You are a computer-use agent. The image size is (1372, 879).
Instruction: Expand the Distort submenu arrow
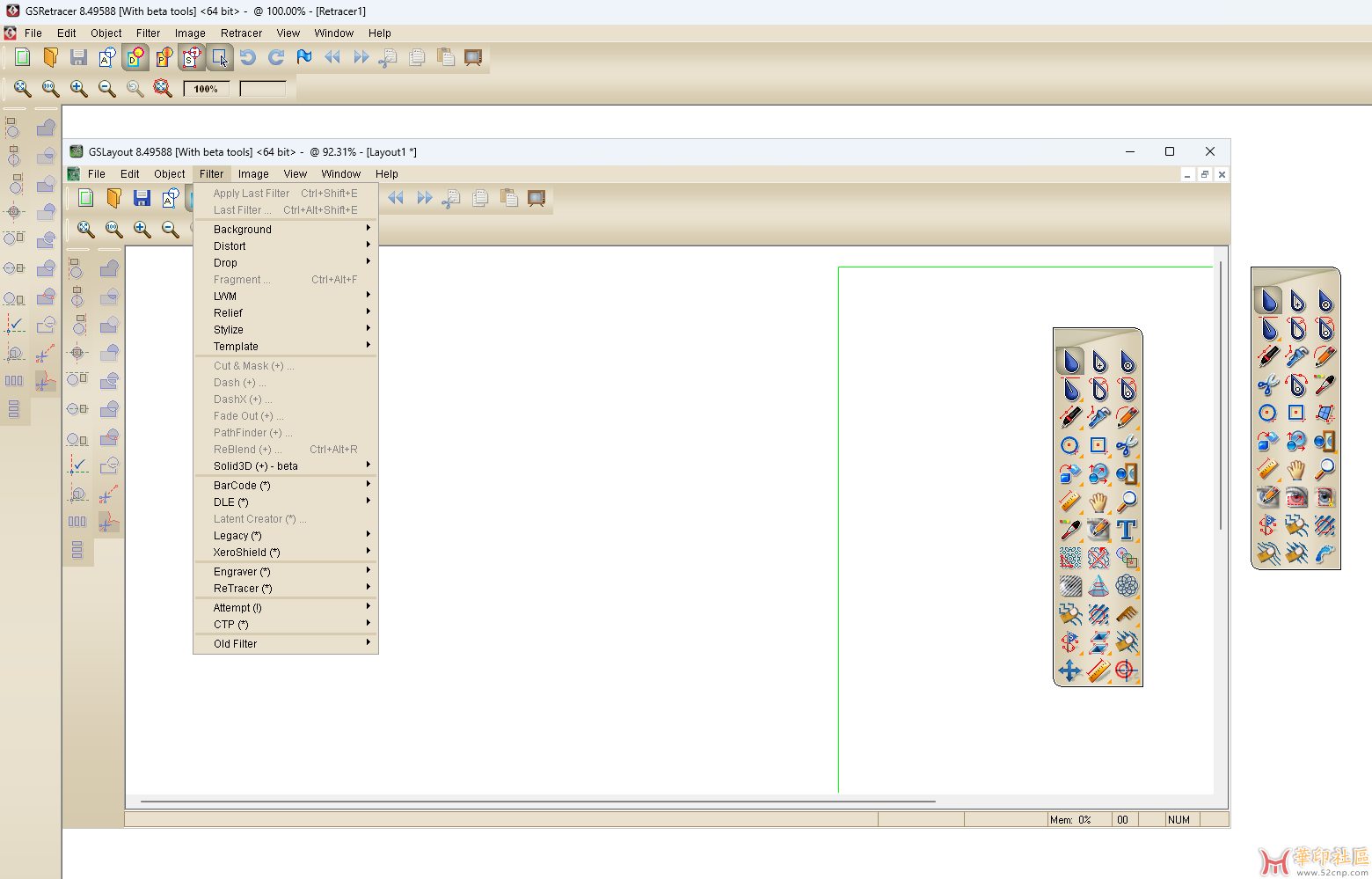pos(369,245)
